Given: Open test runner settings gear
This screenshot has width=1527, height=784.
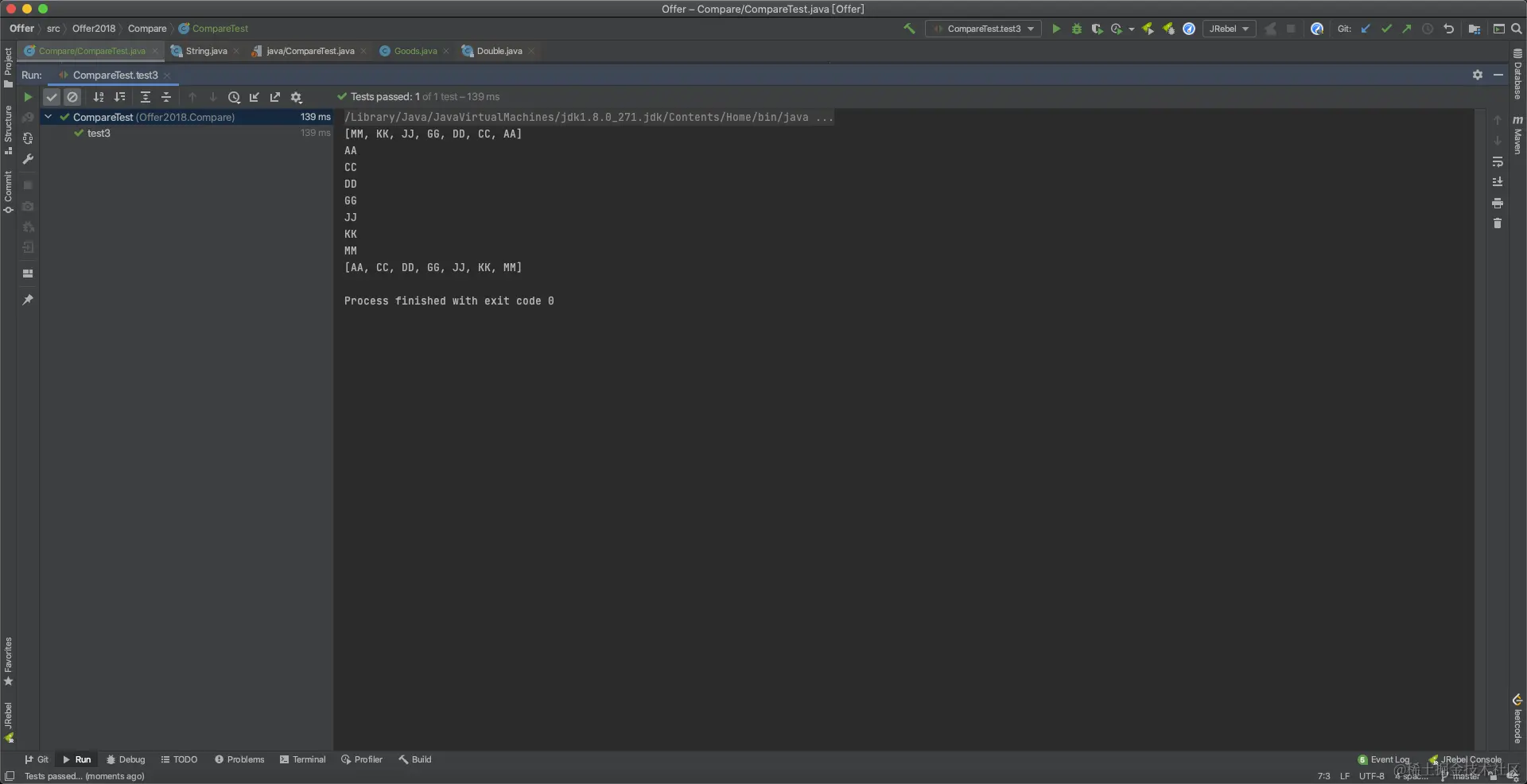Looking at the screenshot, I should 296,97.
